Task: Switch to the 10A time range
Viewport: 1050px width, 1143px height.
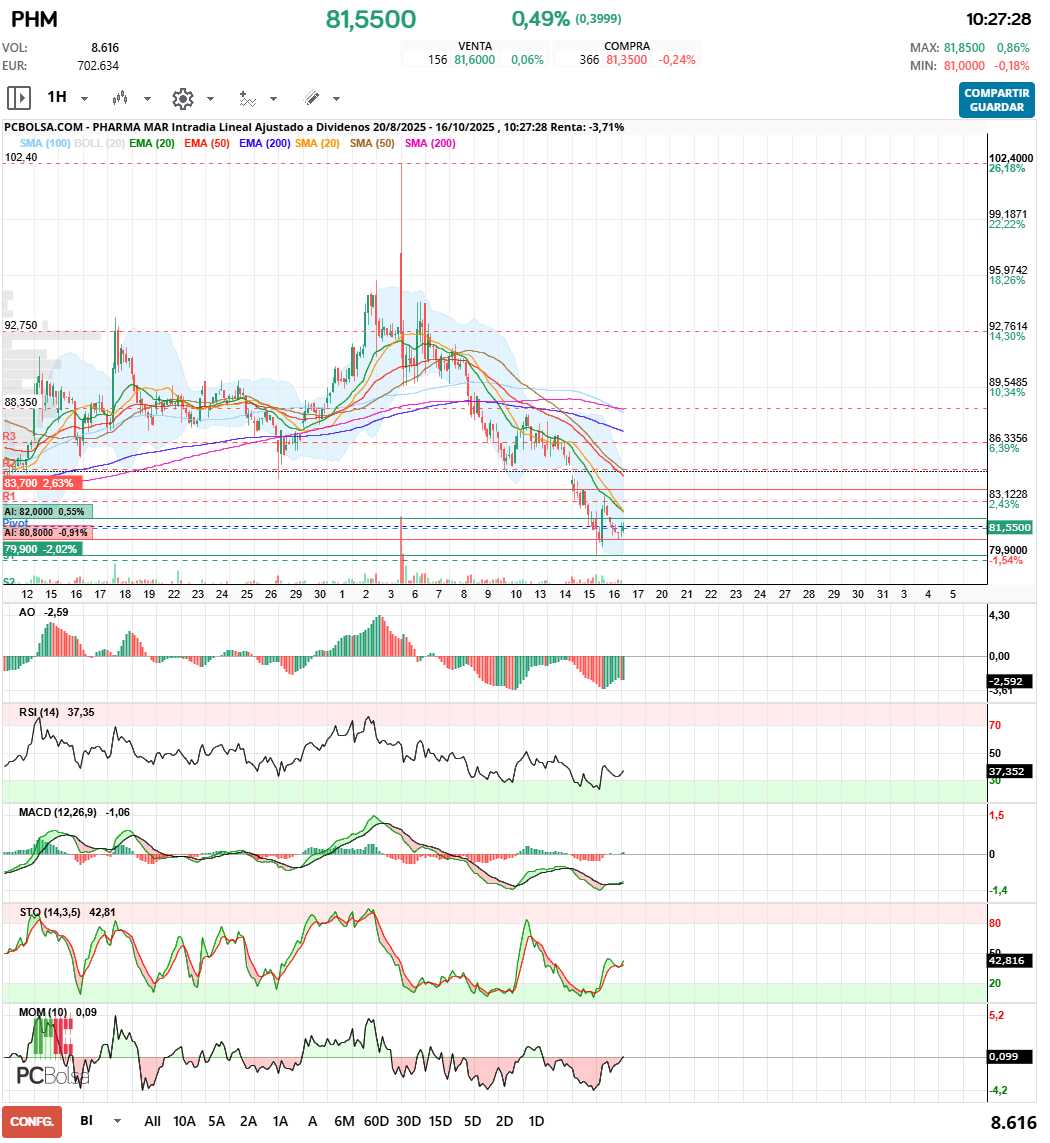Action: click(184, 1122)
